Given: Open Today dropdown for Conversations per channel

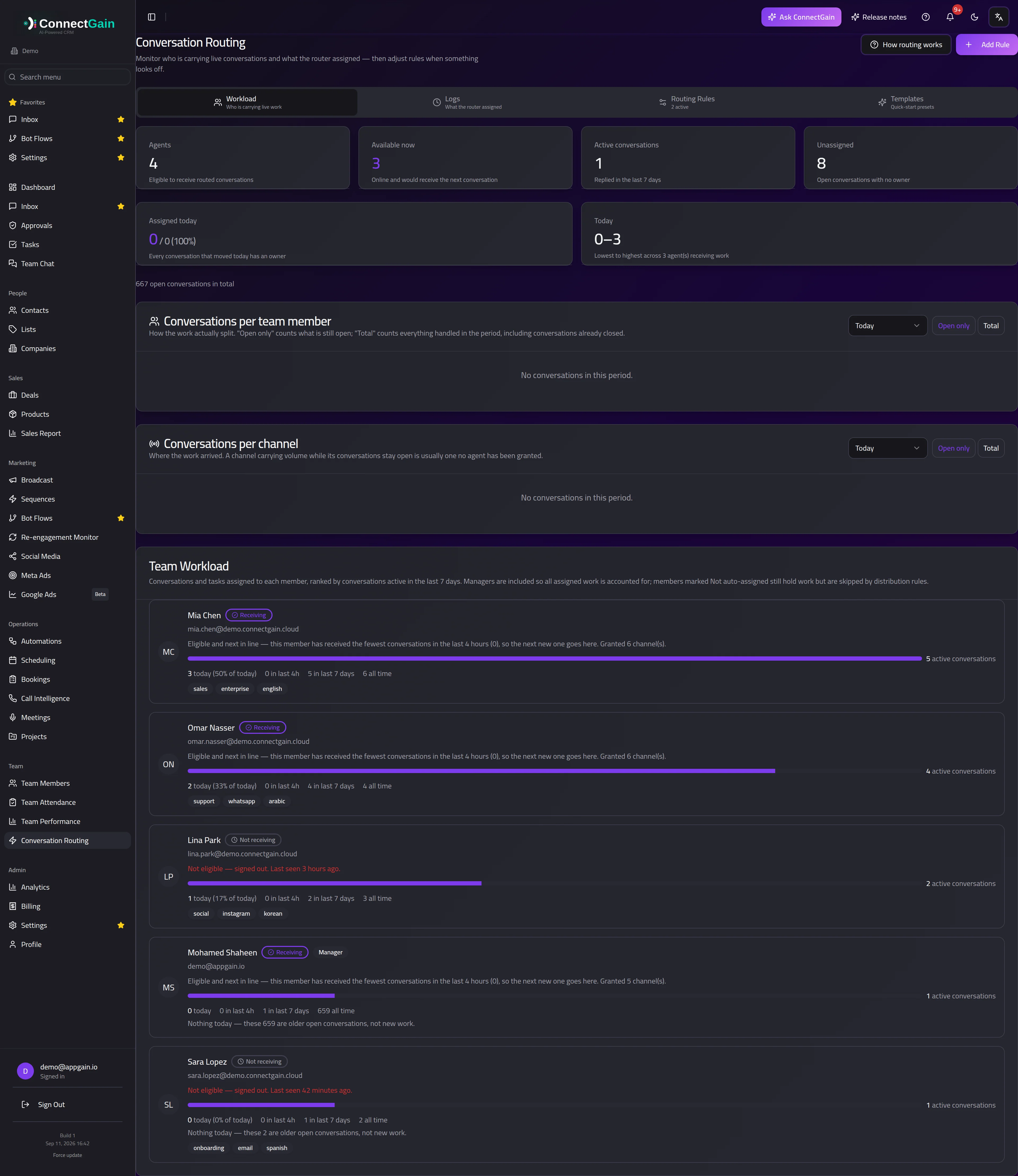Looking at the screenshot, I should coord(887,448).
